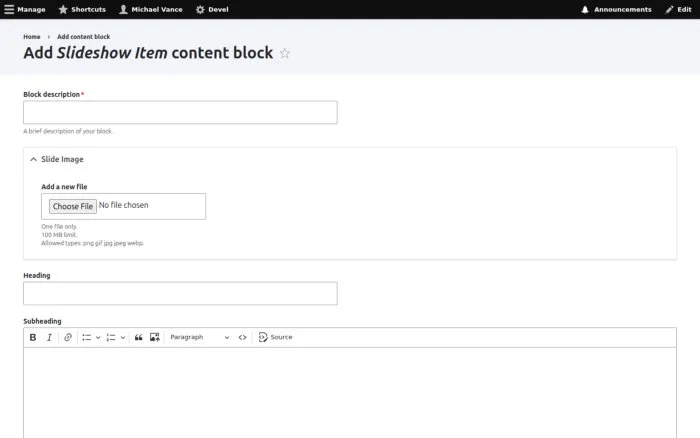Insert image via upload icon
This screenshot has height=438, width=700.
[x=154, y=338]
